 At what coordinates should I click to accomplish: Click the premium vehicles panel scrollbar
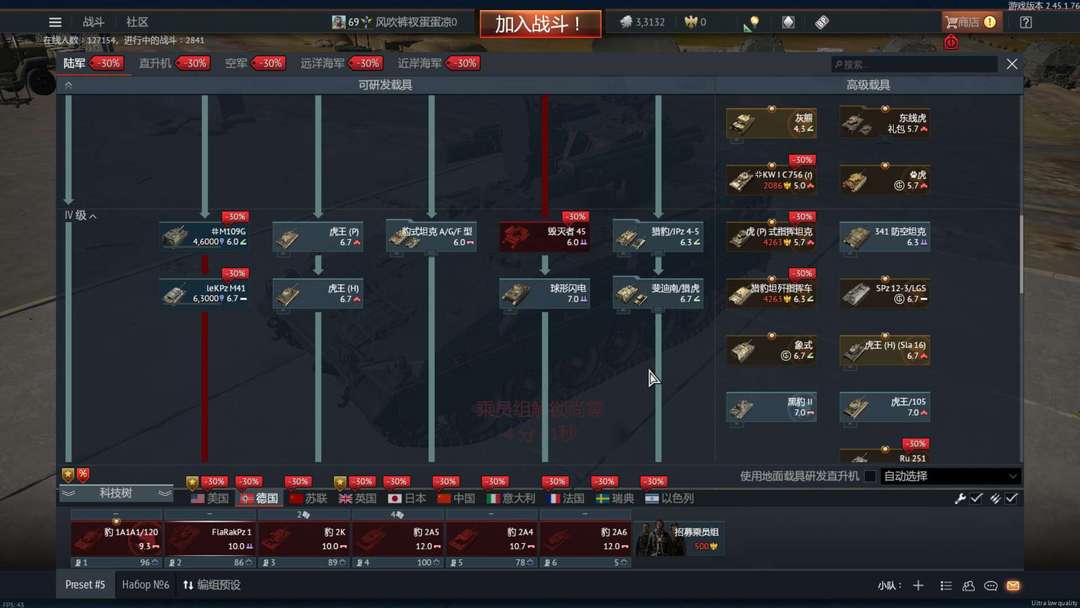pos(1021,253)
